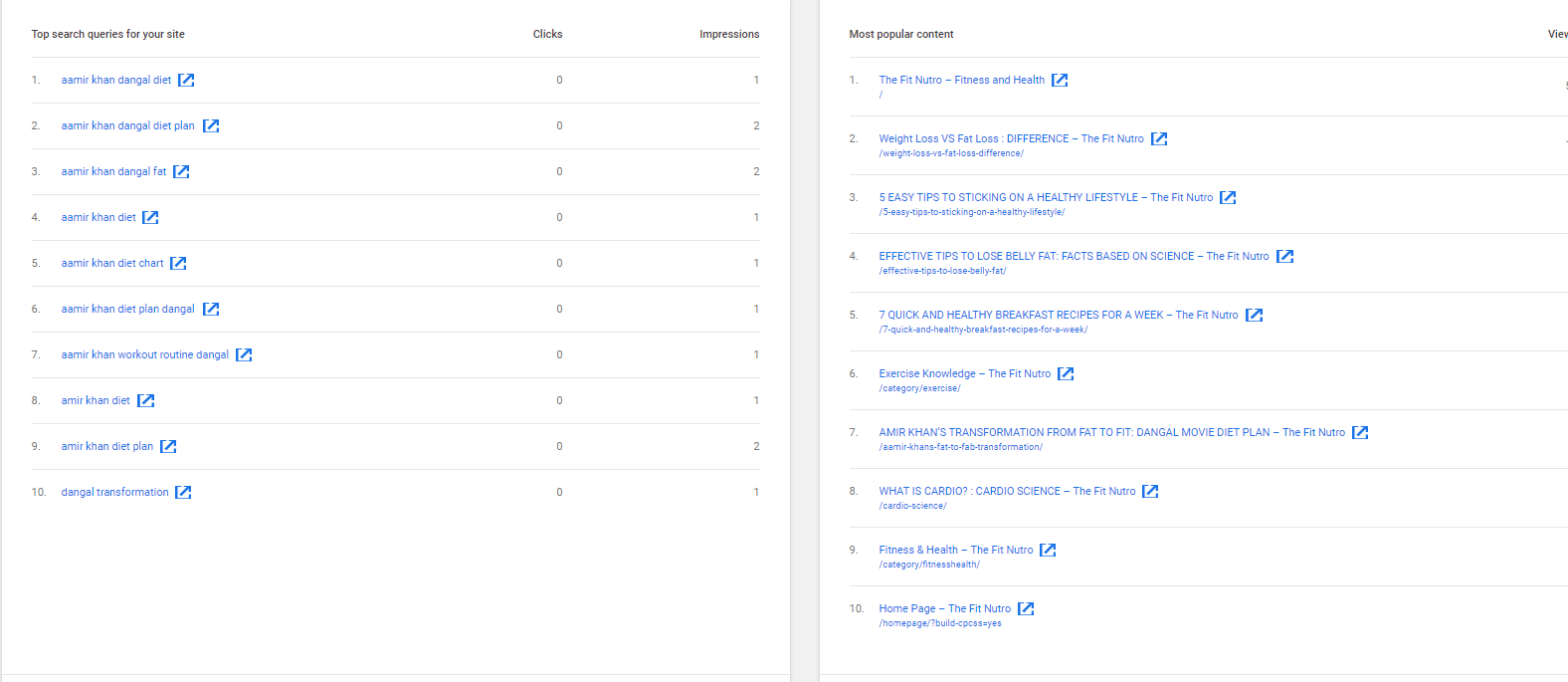Open external link icon beside 'aamir khan diet chart'
Viewport: 1568px width, 682px height.
point(178,263)
